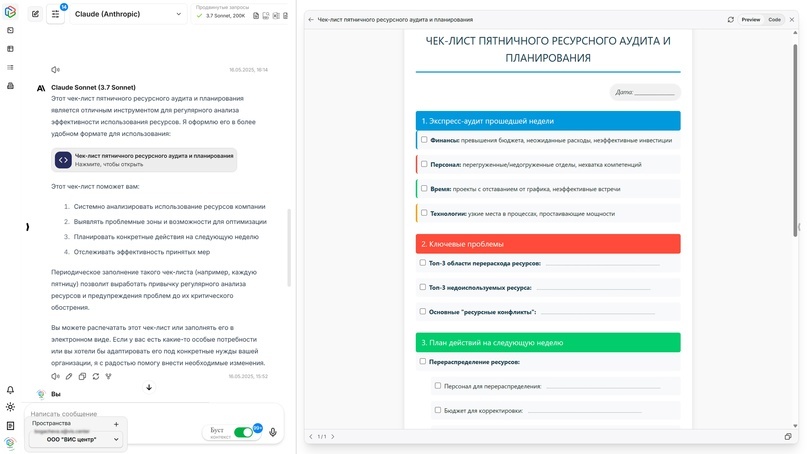Click section header 1. Экспресс-аудит прошедшей недели
The width and height of the screenshot is (807, 454).
[x=548, y=121]
